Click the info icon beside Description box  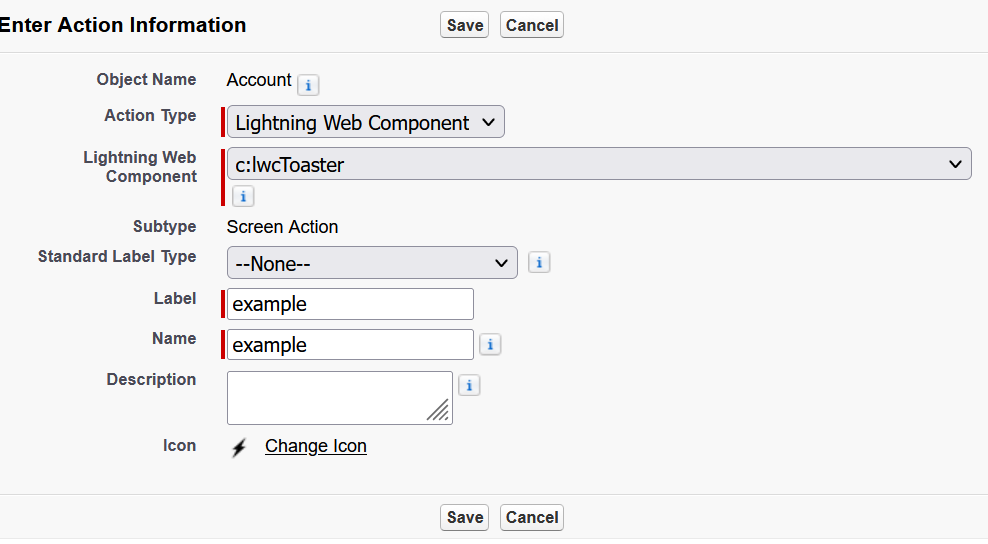coord(469,385)
